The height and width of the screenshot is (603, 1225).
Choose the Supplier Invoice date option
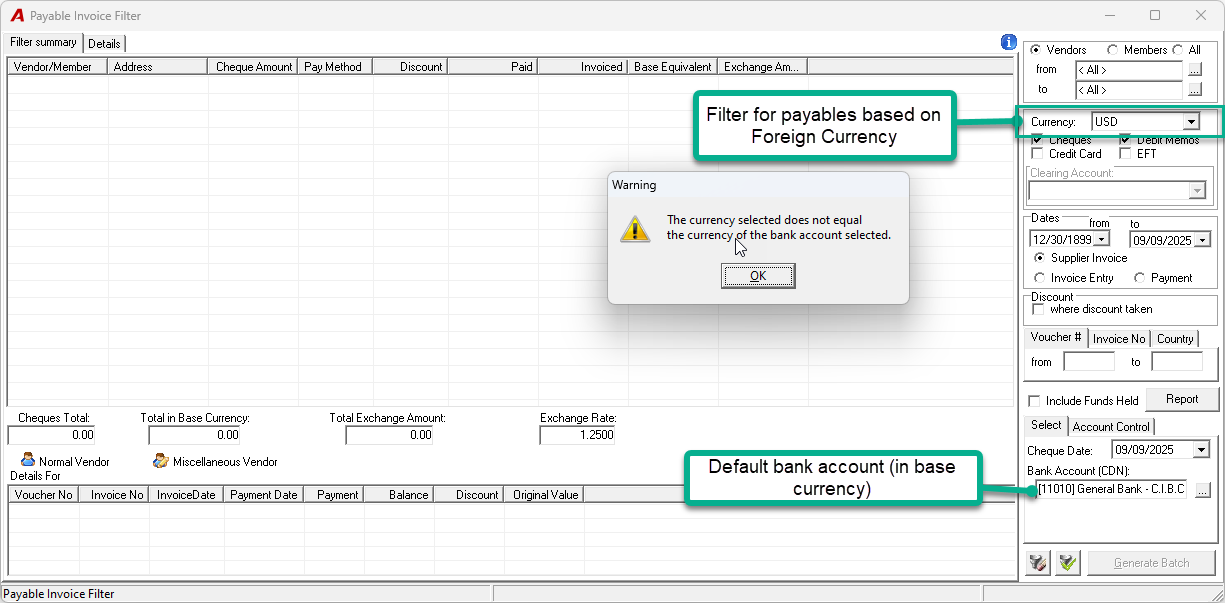[1040, 258]
